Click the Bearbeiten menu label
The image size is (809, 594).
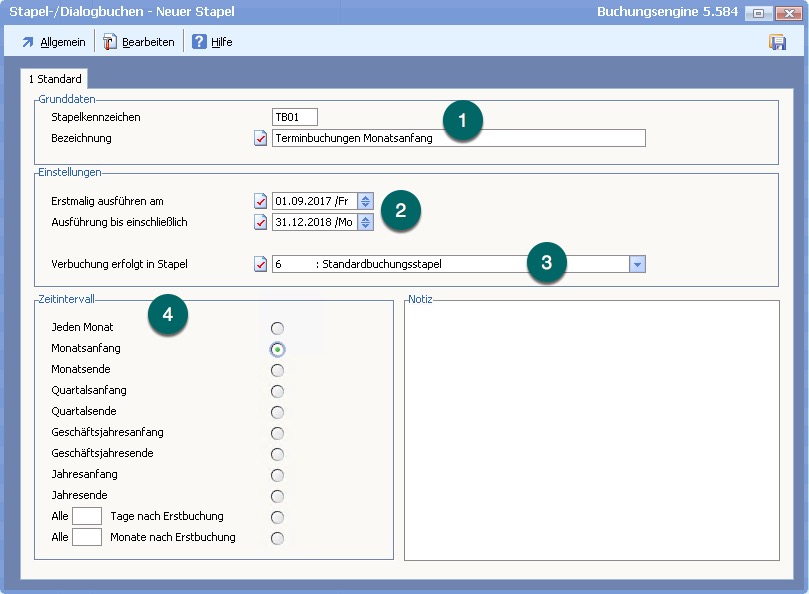click(x=148, y=42)
